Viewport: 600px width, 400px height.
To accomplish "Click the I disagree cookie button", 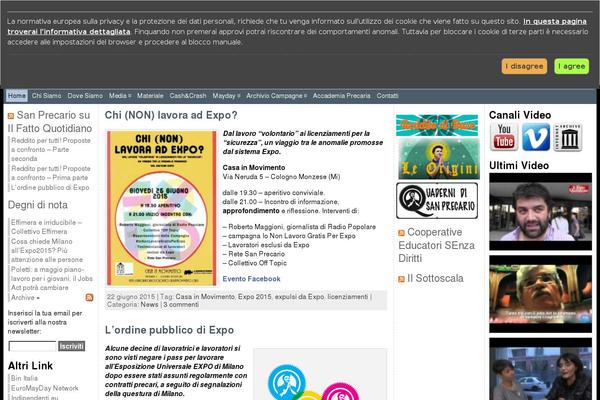I will (x=524, y=66).
